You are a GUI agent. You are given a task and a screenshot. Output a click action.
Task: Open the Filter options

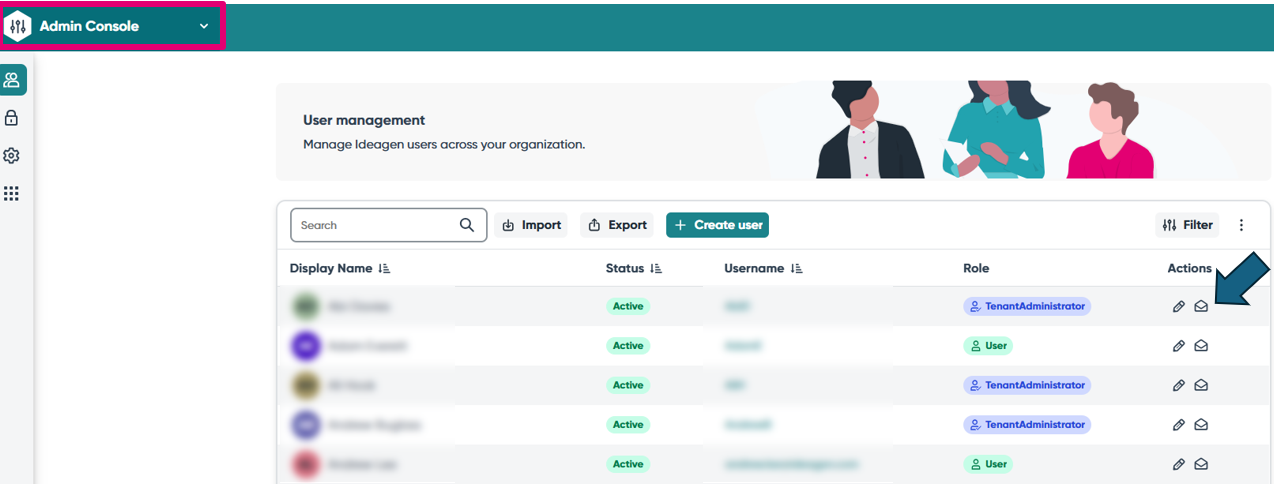pos(1188,225)
